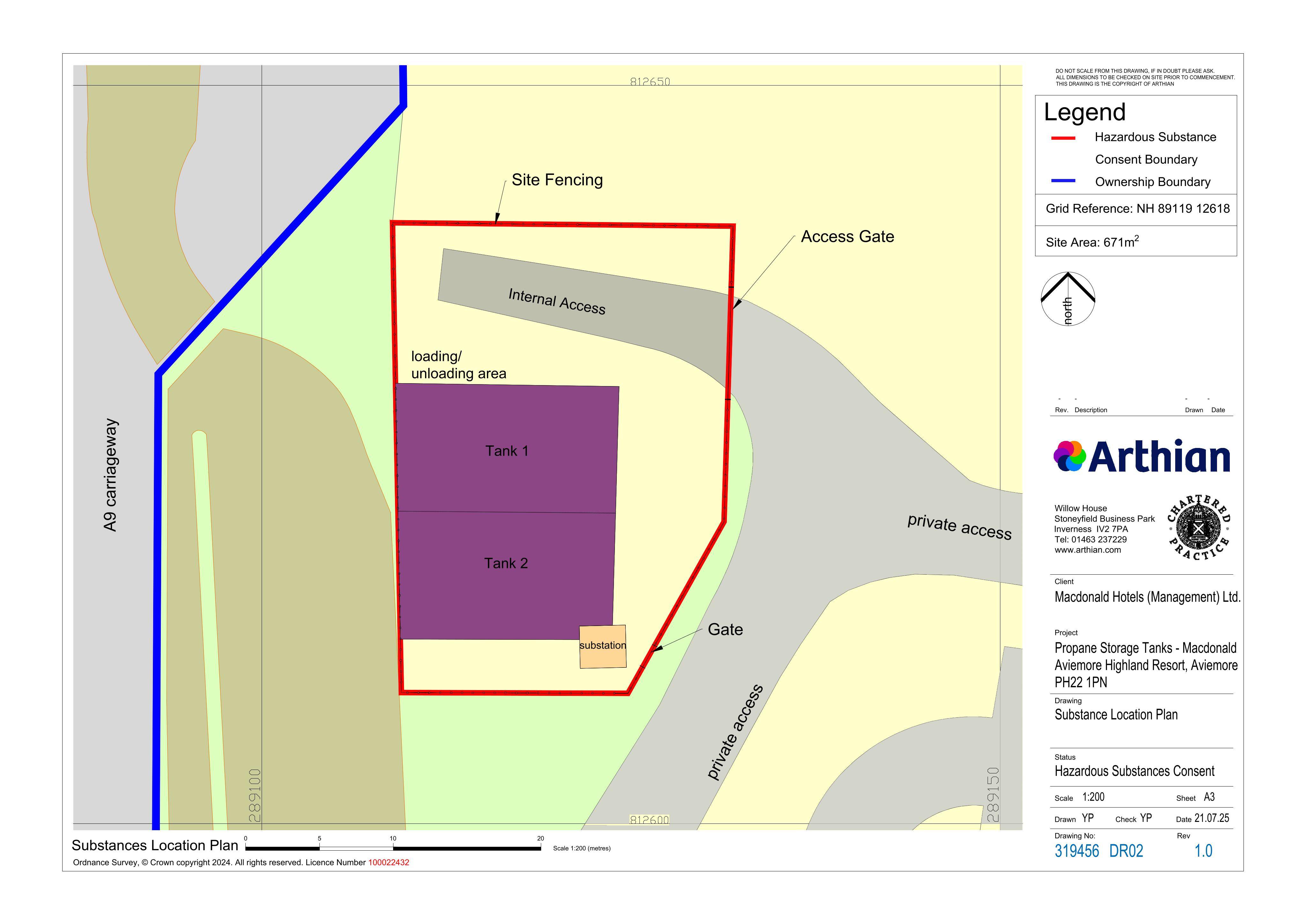Click drawing code 'DR02'
This screenshot has height=924, width=1307.
(1126, 851)
